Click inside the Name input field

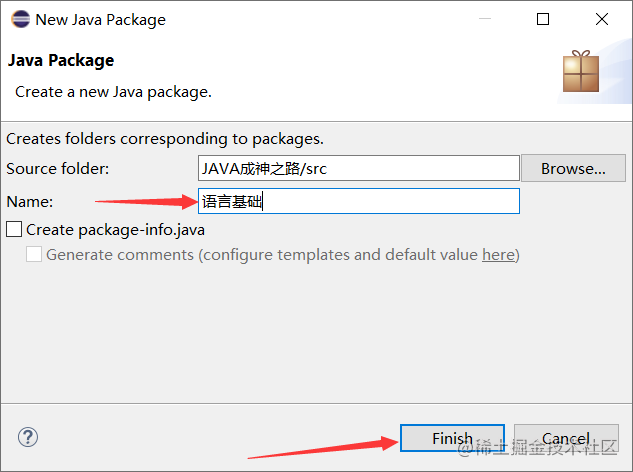click(x=359, y=201)
